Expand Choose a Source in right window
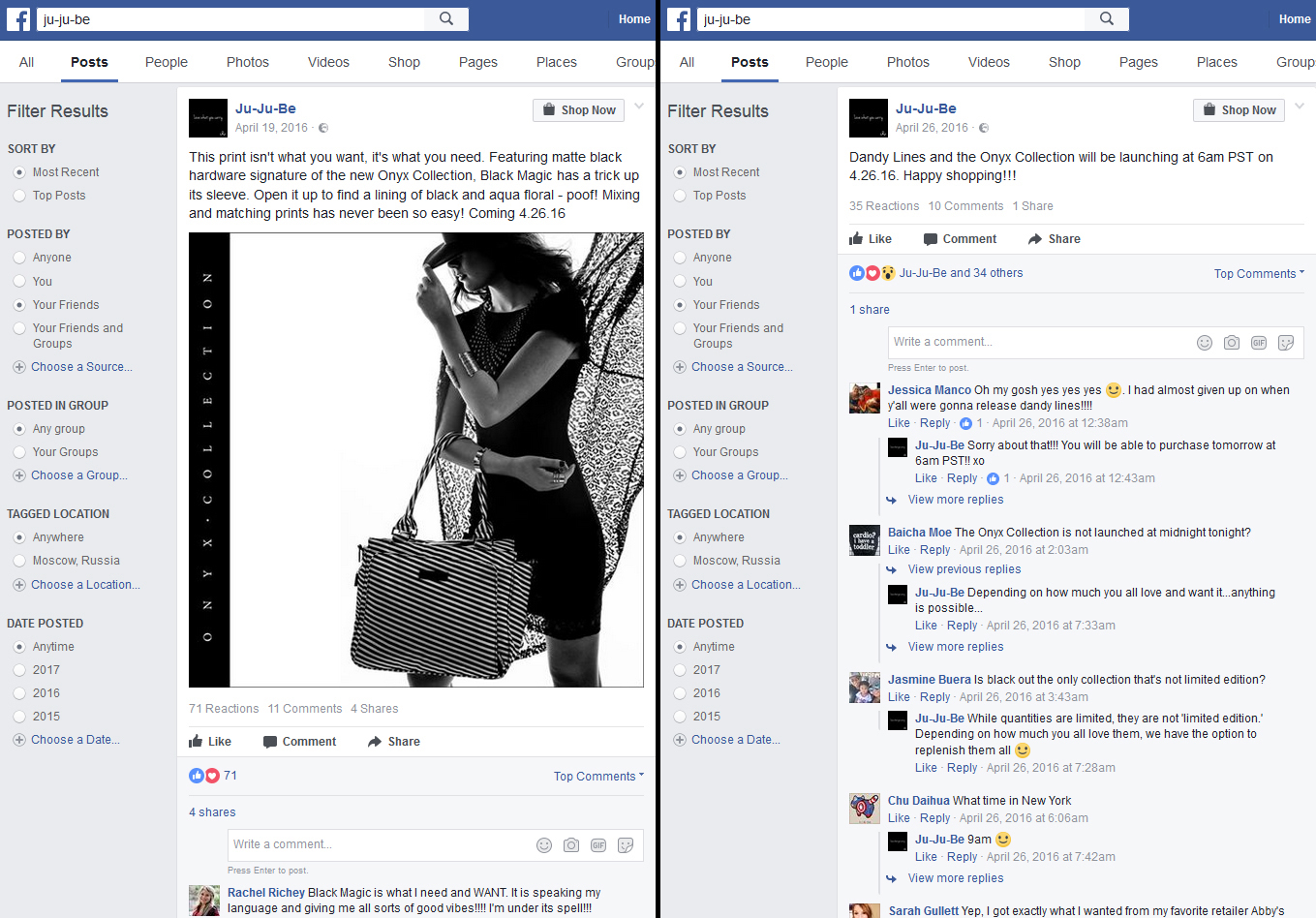Viewport: 1316px width, 918px height. coord(733,367)
